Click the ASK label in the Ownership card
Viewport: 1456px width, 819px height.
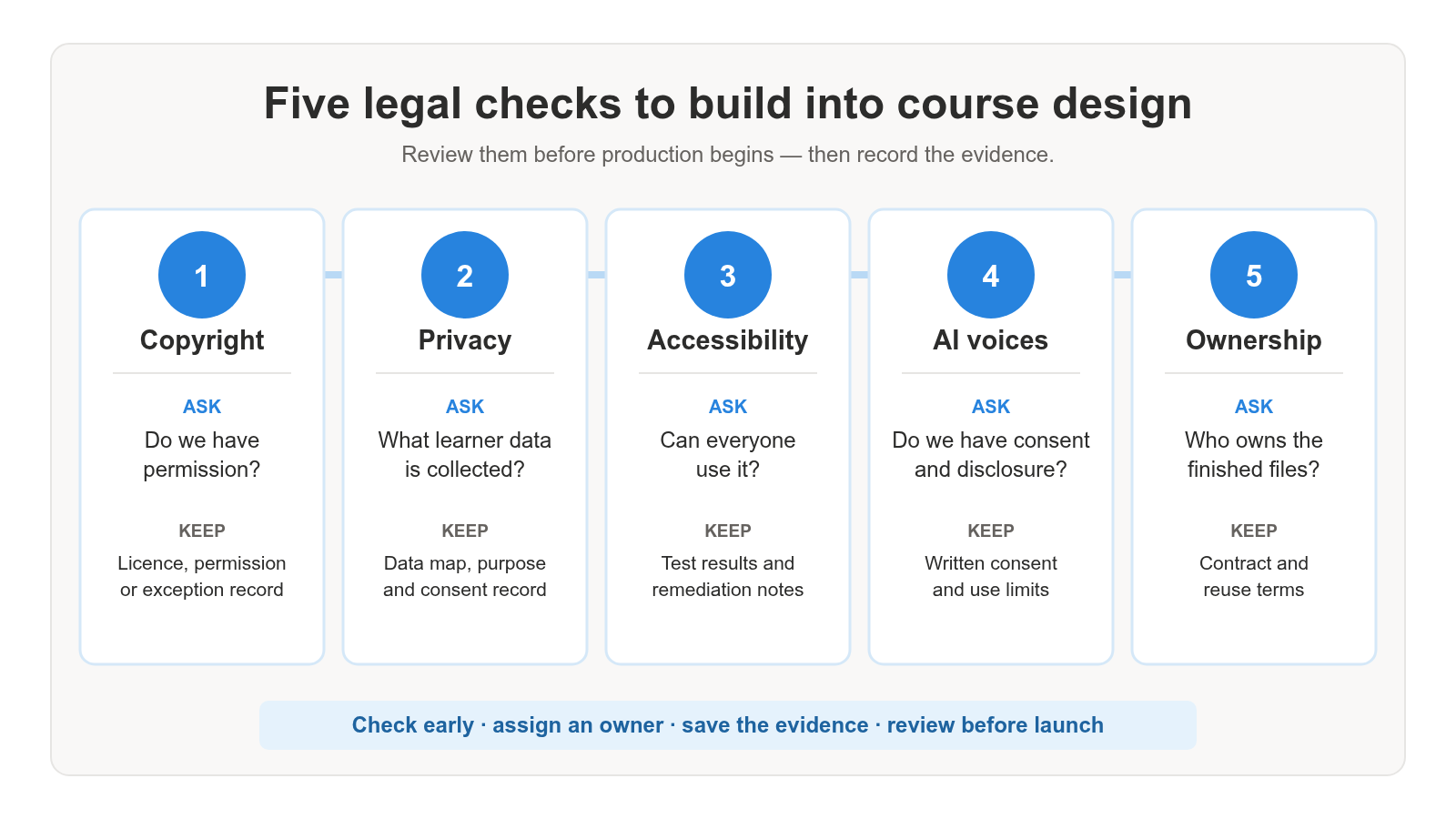tap(1254, 407)
